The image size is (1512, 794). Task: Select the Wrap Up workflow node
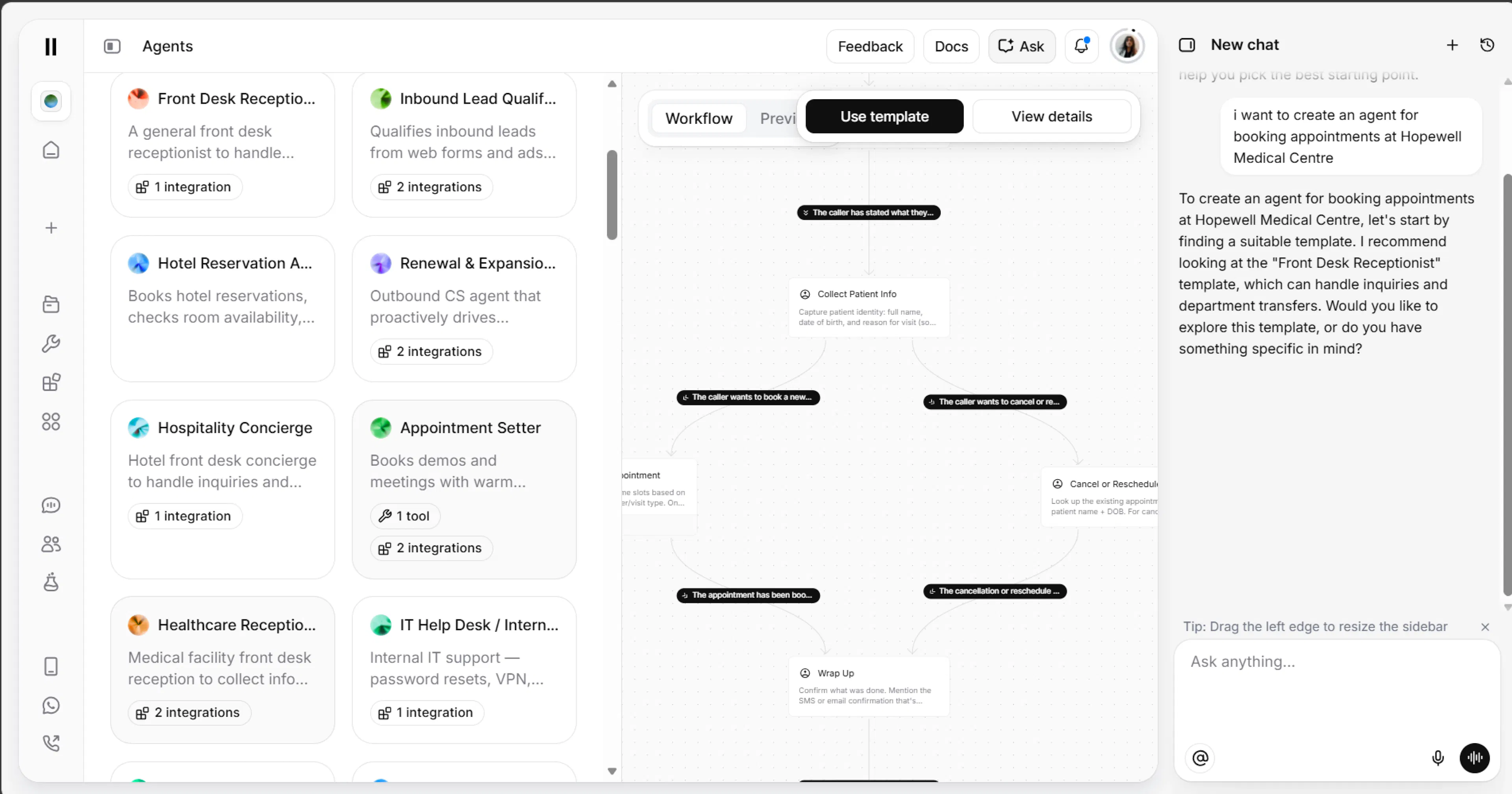tap(869, 686)
